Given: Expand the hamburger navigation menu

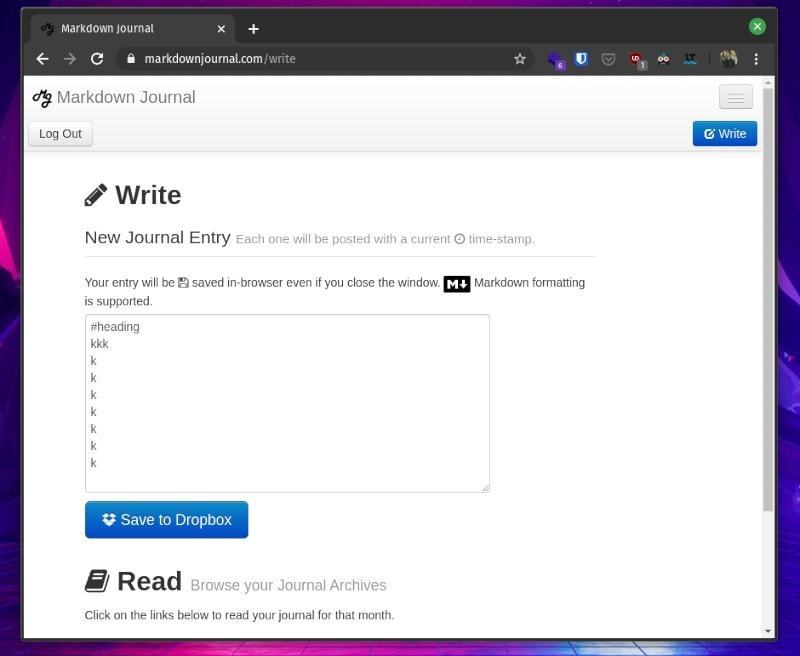Looking at the screenshot, I should pyautogui.click(x=736, y=97).
